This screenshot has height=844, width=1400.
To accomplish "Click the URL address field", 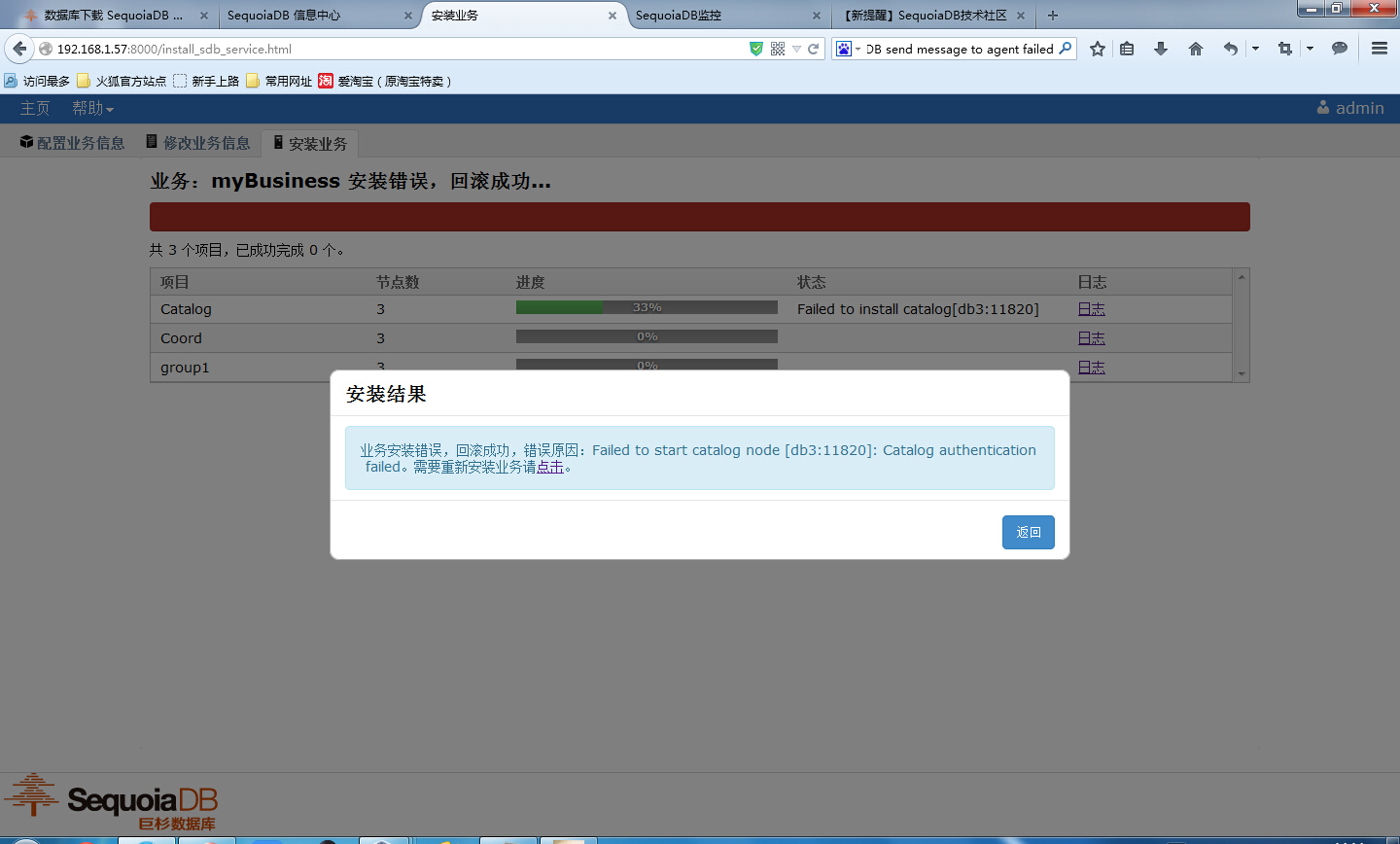I will pyautogui.click(x=389, y=49).
